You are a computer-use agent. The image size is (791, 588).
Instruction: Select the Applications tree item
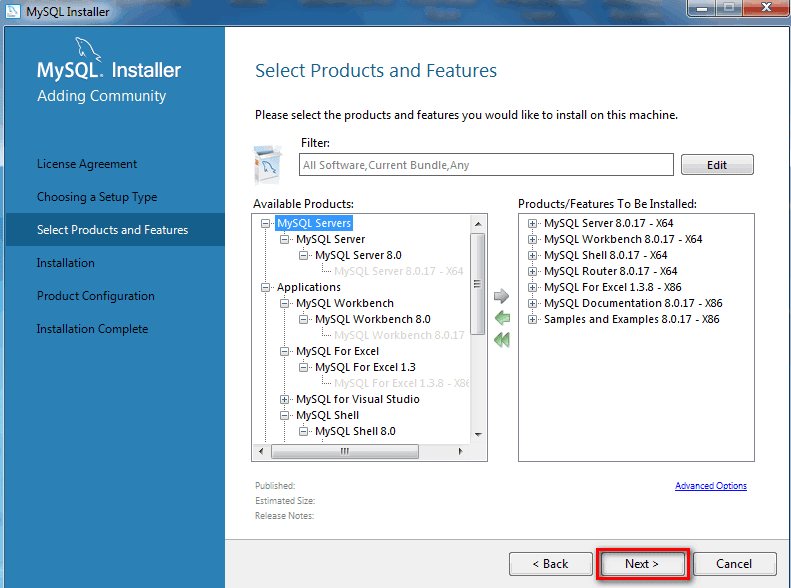point(309,287)
